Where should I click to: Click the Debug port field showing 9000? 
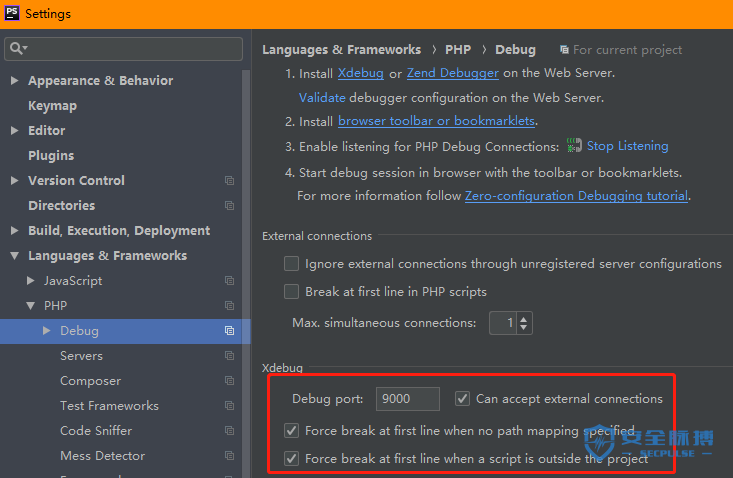(408, 399)
